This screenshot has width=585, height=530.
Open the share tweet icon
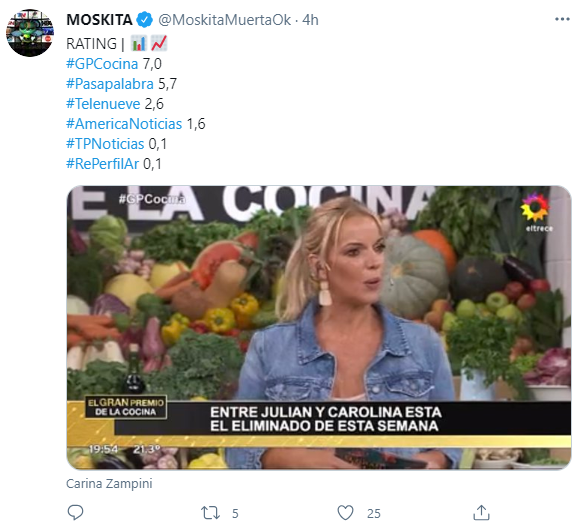click(x=481, y=513)
